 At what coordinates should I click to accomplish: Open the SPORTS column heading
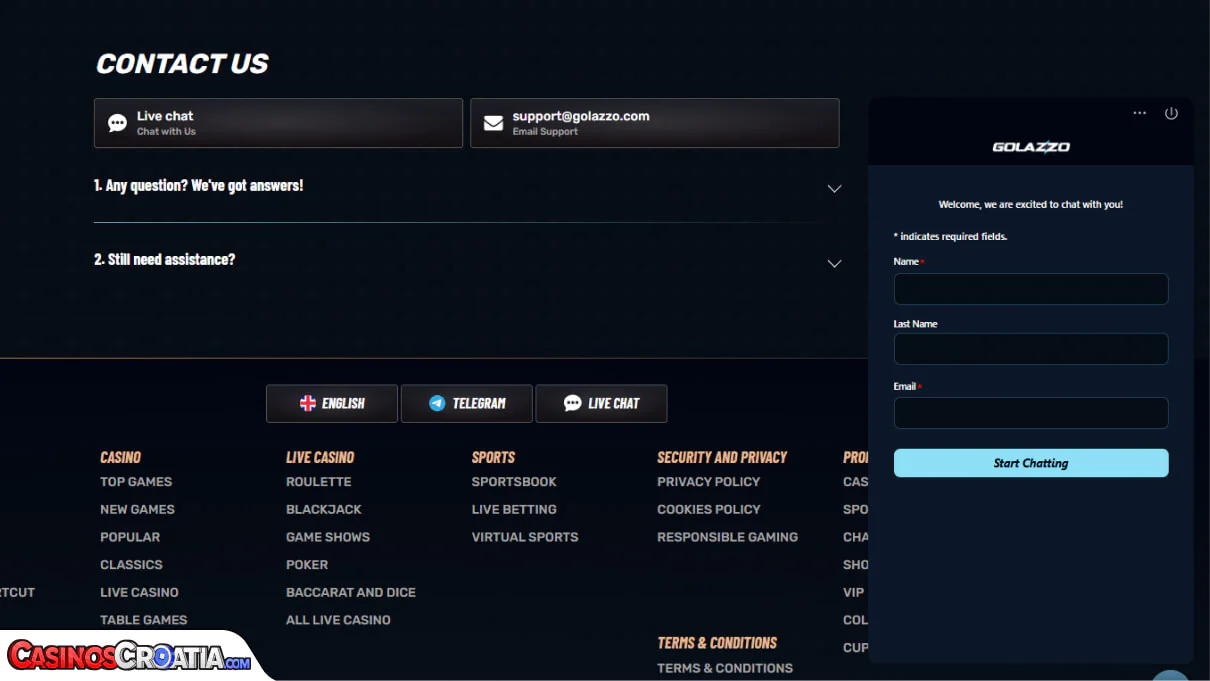(x=493, y=457)
